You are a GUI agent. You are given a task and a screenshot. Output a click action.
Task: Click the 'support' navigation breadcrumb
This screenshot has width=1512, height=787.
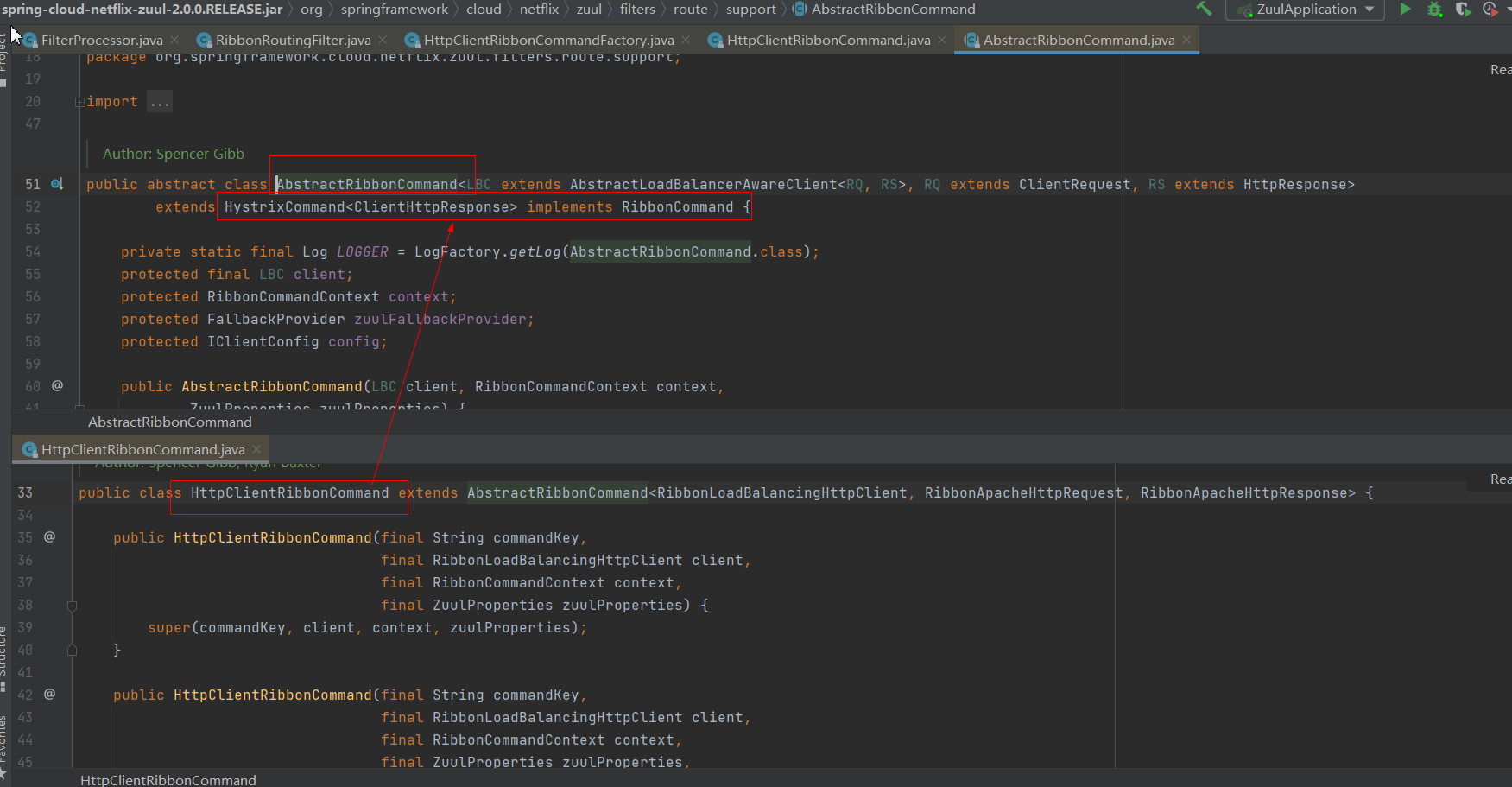(x=751, y=10)
